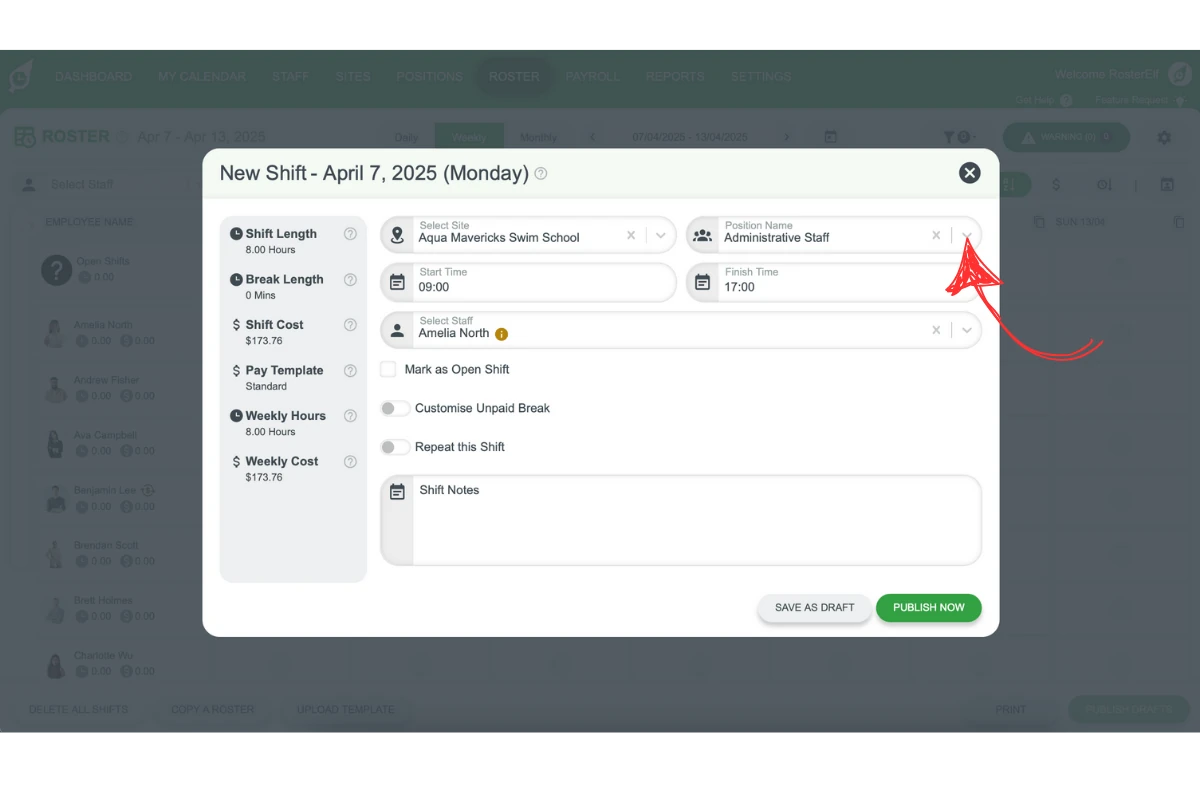Click the Pay Template help icon
Image resolution: width=1200 pixels, height=800 pixels.
(x=350, y=371)
